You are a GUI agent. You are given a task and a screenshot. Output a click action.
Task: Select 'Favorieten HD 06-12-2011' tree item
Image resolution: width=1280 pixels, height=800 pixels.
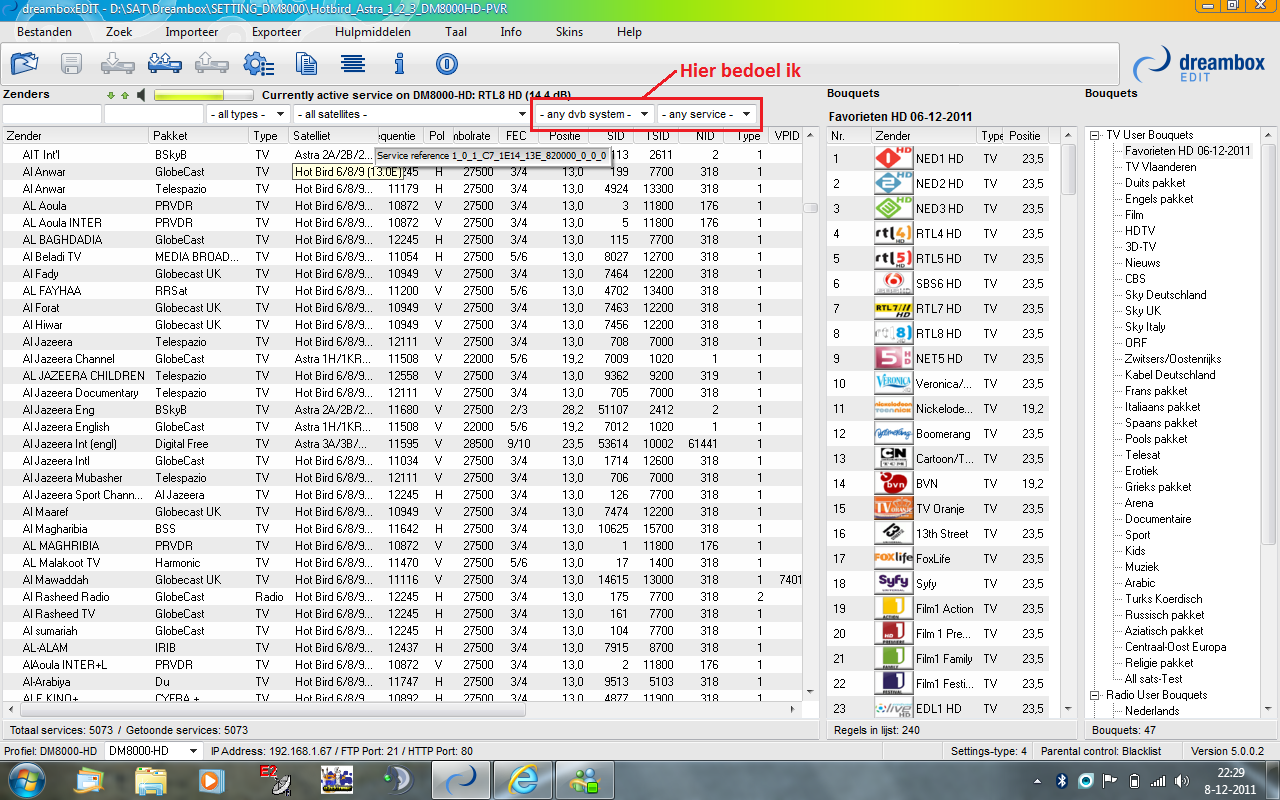(x=1188, y=151)
